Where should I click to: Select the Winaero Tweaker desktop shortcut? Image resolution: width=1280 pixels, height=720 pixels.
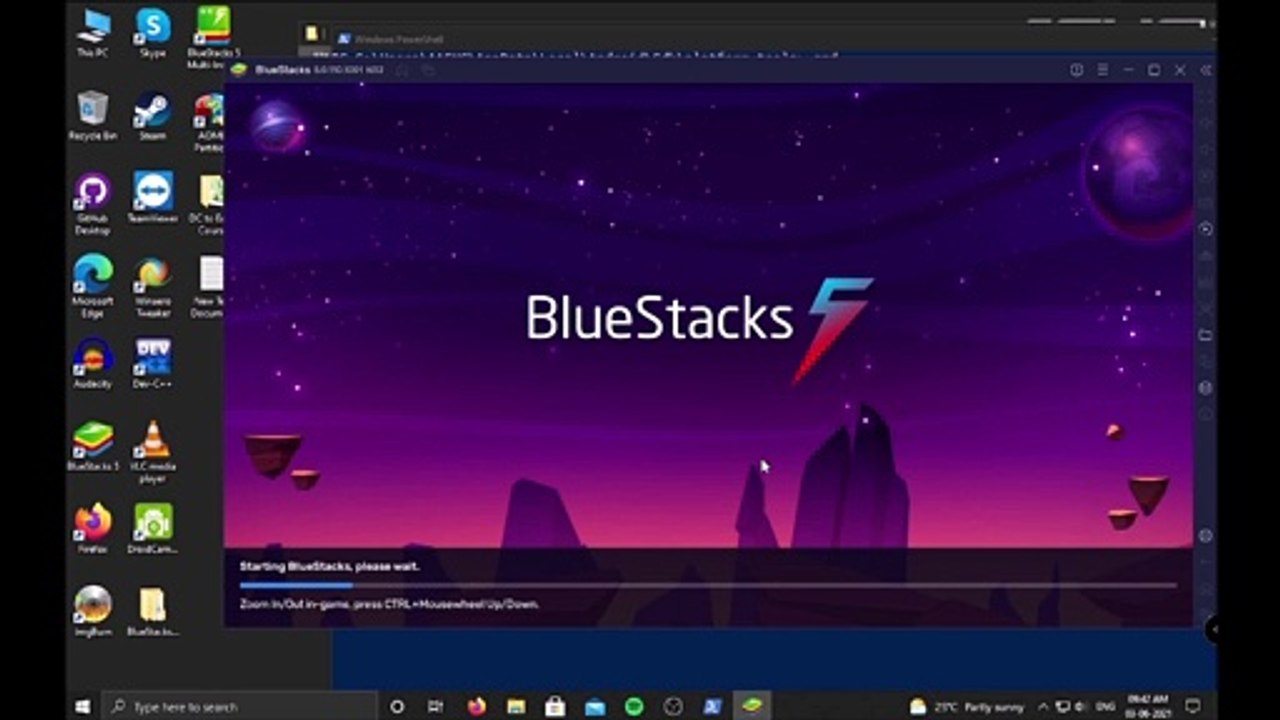point(153,287)
